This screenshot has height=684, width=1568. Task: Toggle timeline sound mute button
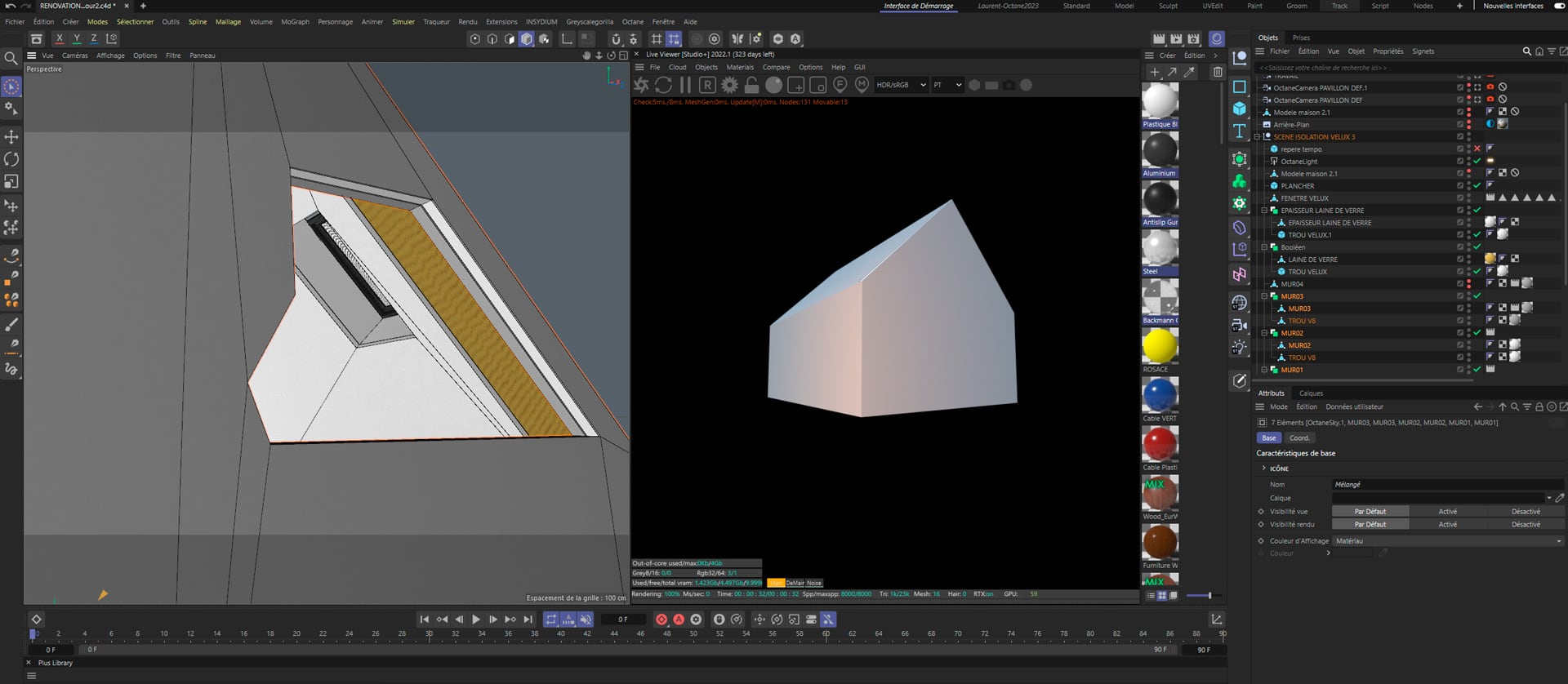(x=586, y=620)
